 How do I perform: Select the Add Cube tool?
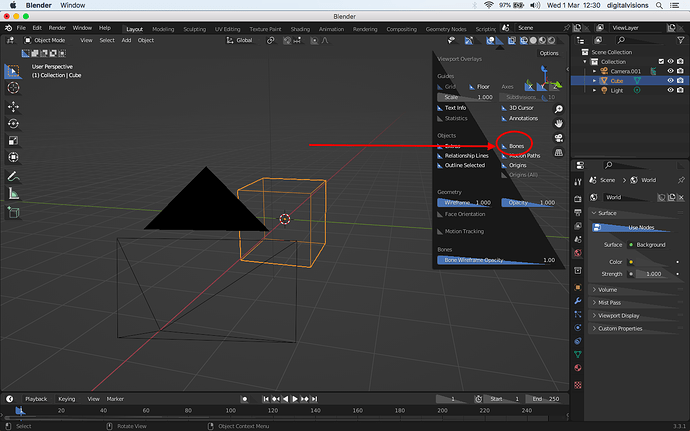tap(13, 213)
